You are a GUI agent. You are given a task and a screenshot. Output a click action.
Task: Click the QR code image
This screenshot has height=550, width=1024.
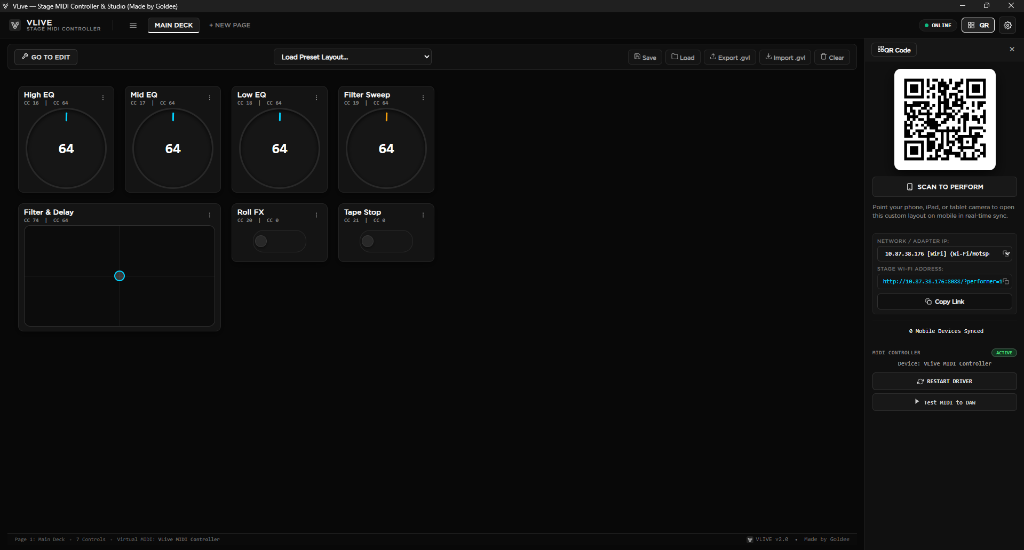point(945,120)
